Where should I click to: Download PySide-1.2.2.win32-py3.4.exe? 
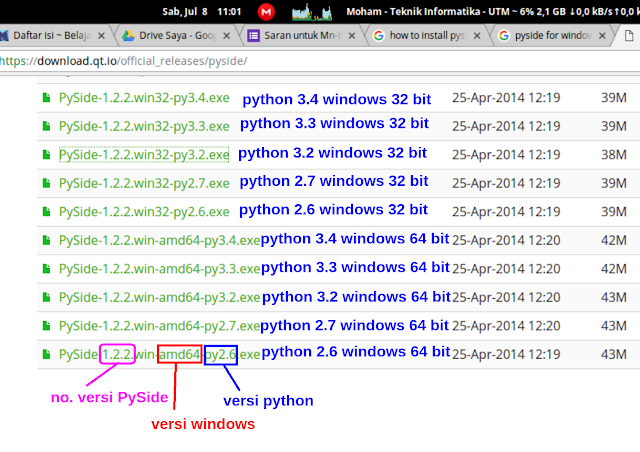144,98
